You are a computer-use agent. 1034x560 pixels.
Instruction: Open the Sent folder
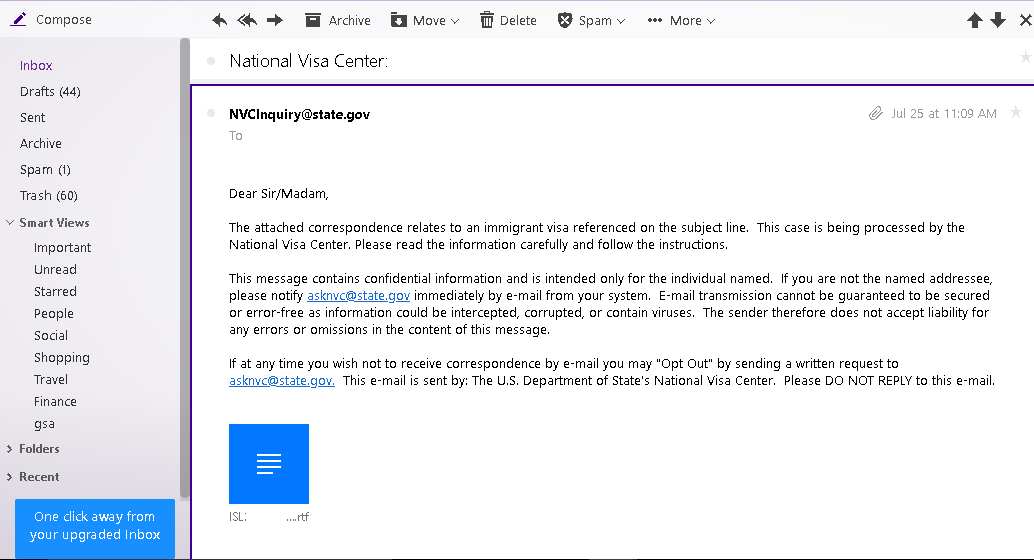[x=32, y=117]
